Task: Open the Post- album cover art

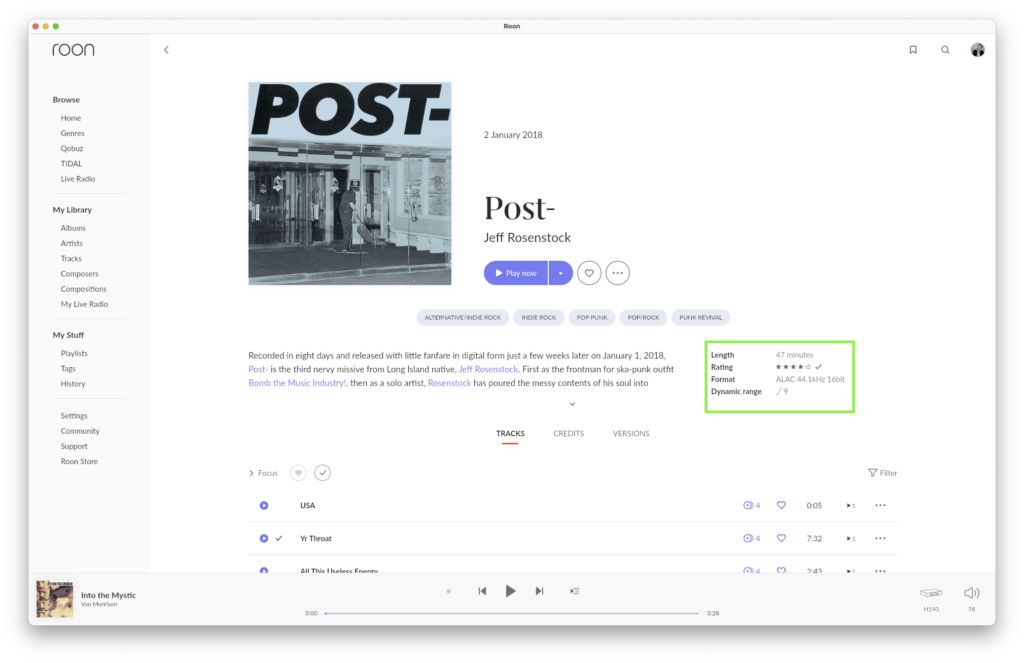Action: [349, 184]
